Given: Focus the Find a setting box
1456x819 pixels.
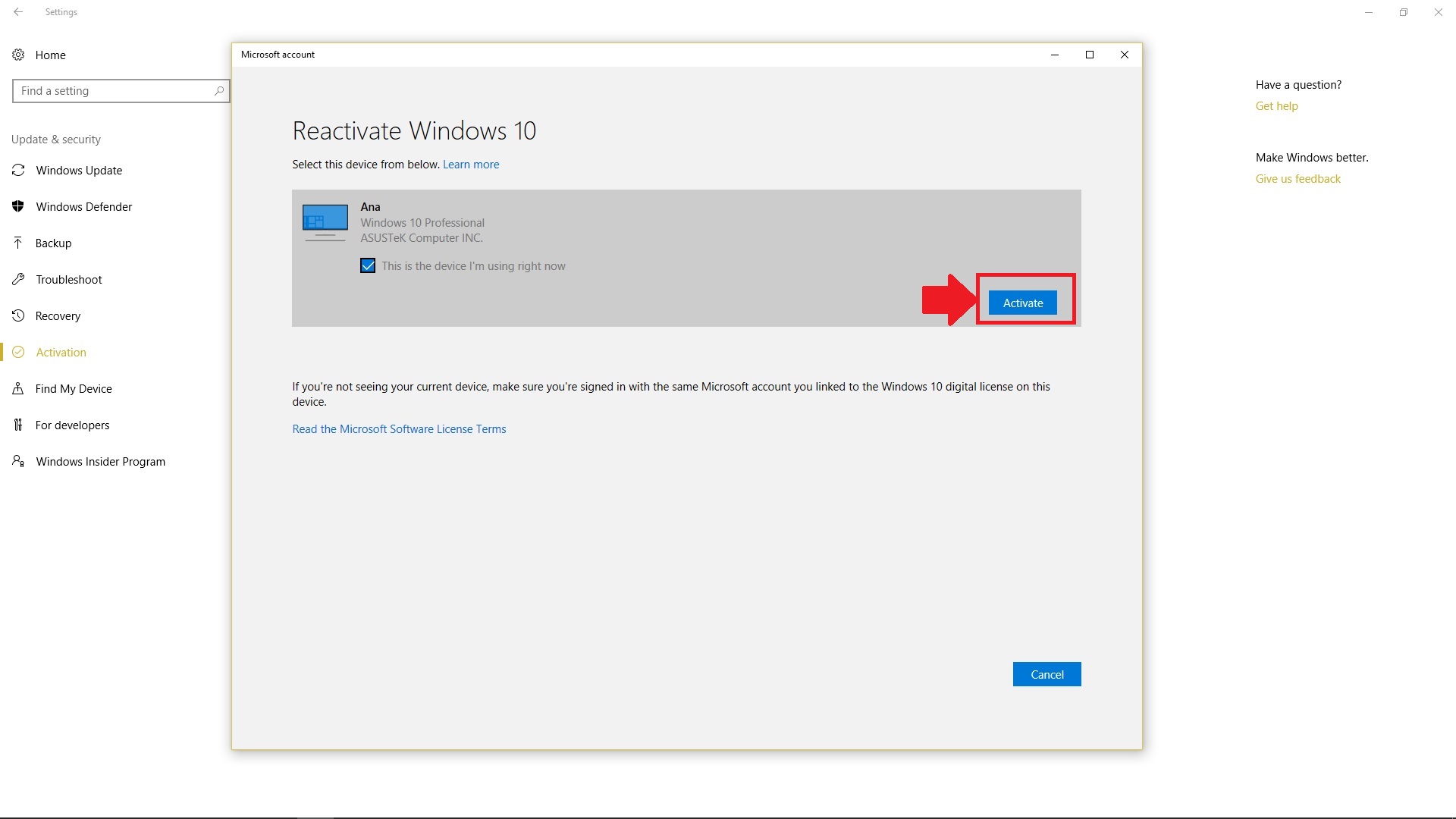Looking at the screenshot, I should tap(121, 91).
